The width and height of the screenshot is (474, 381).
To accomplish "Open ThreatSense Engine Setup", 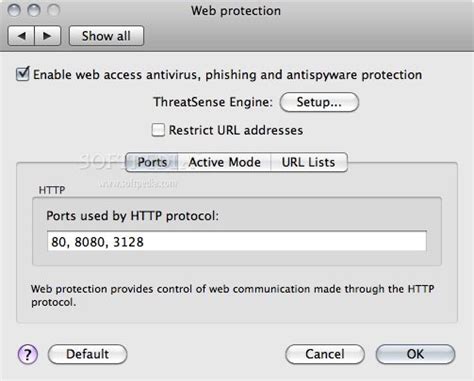I will [319, 102].
